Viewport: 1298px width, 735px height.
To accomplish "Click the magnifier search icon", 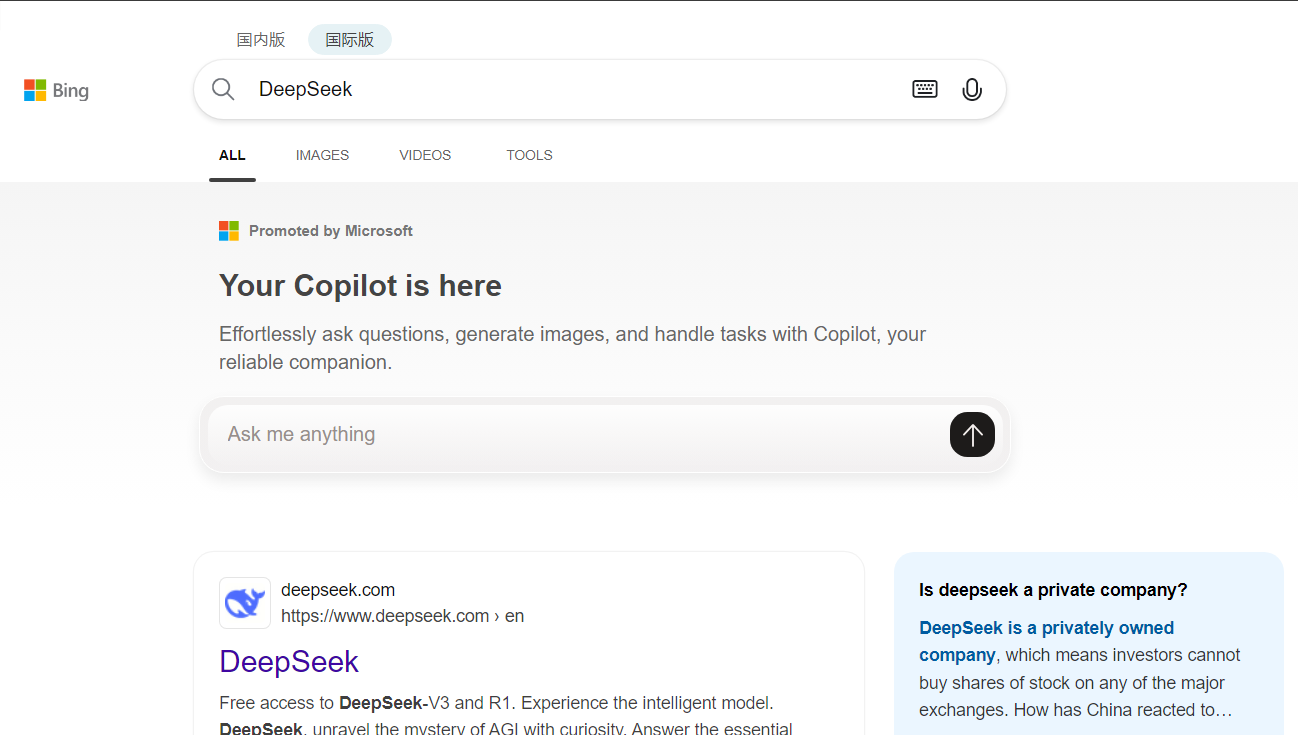I will pos(223,89).
